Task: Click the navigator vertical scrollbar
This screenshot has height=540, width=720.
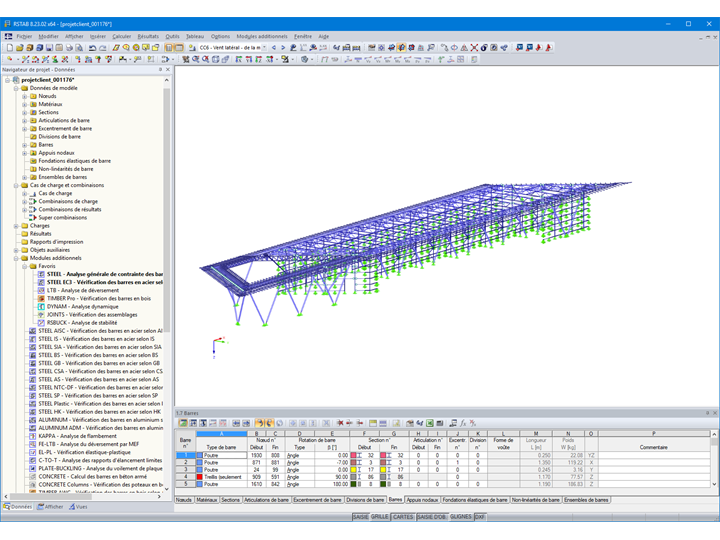Action: click(167, 209)
